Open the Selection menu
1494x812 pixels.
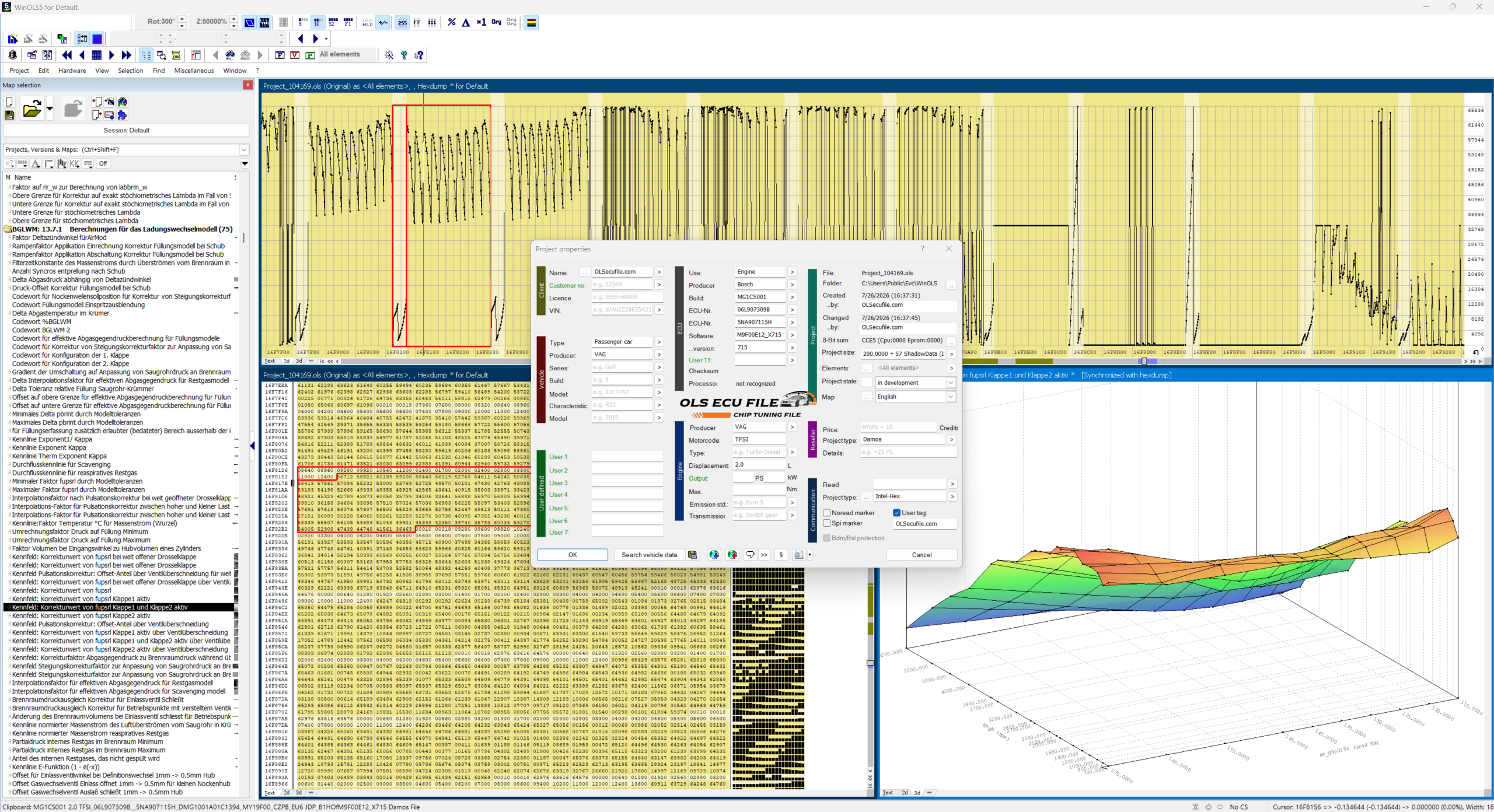coord(131,71)
